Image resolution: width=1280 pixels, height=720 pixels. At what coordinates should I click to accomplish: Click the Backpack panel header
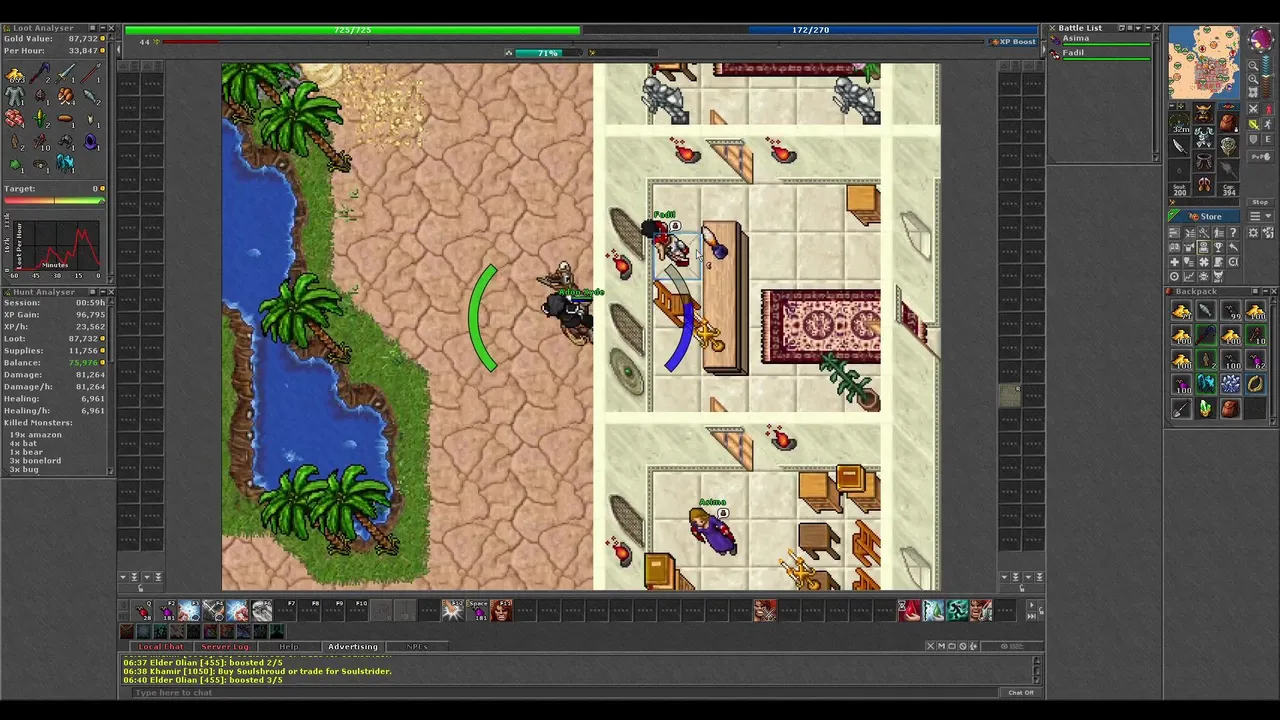click(x=1218, y=291)
